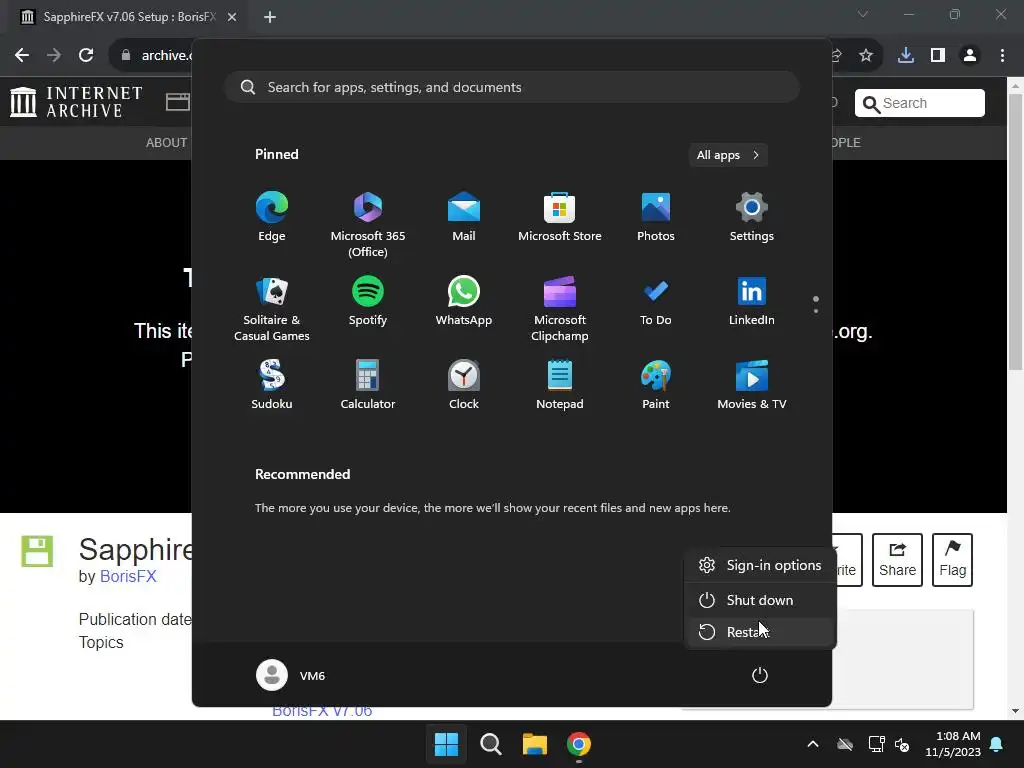Focus the Start menu search box
1024x768 pixels.
point(512,88)
